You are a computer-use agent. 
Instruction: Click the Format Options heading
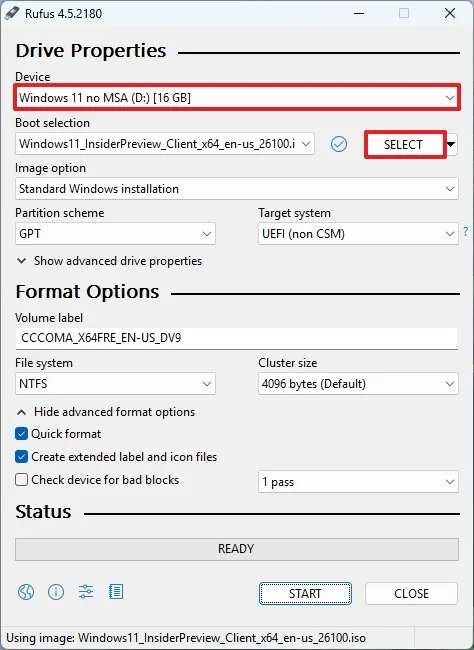click(x=87, y=292)
